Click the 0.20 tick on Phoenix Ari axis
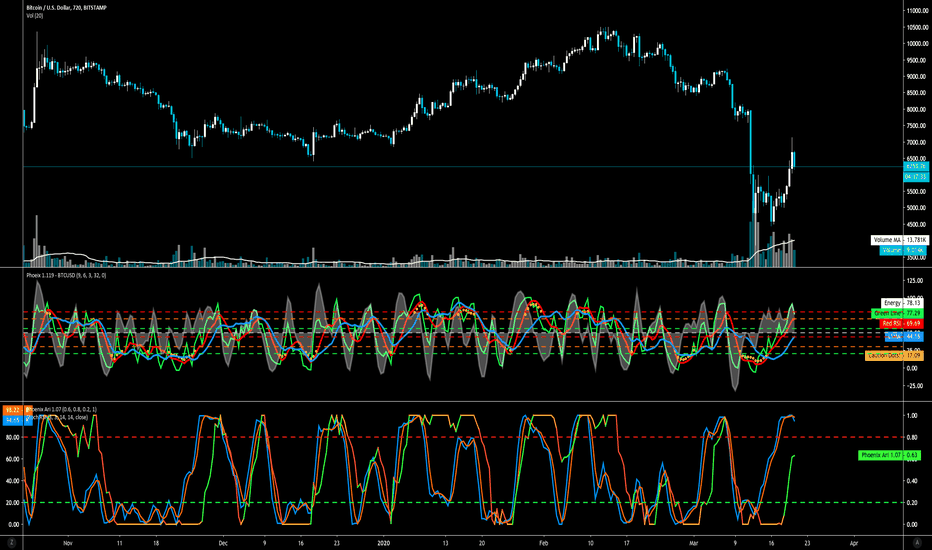This screenshot has height=550, width=932. 911,503
